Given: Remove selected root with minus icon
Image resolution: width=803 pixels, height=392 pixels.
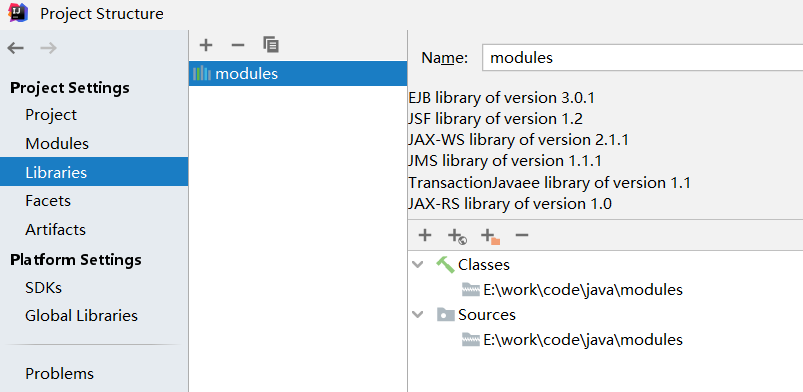Looking at the screenshot, I should 521,235.
